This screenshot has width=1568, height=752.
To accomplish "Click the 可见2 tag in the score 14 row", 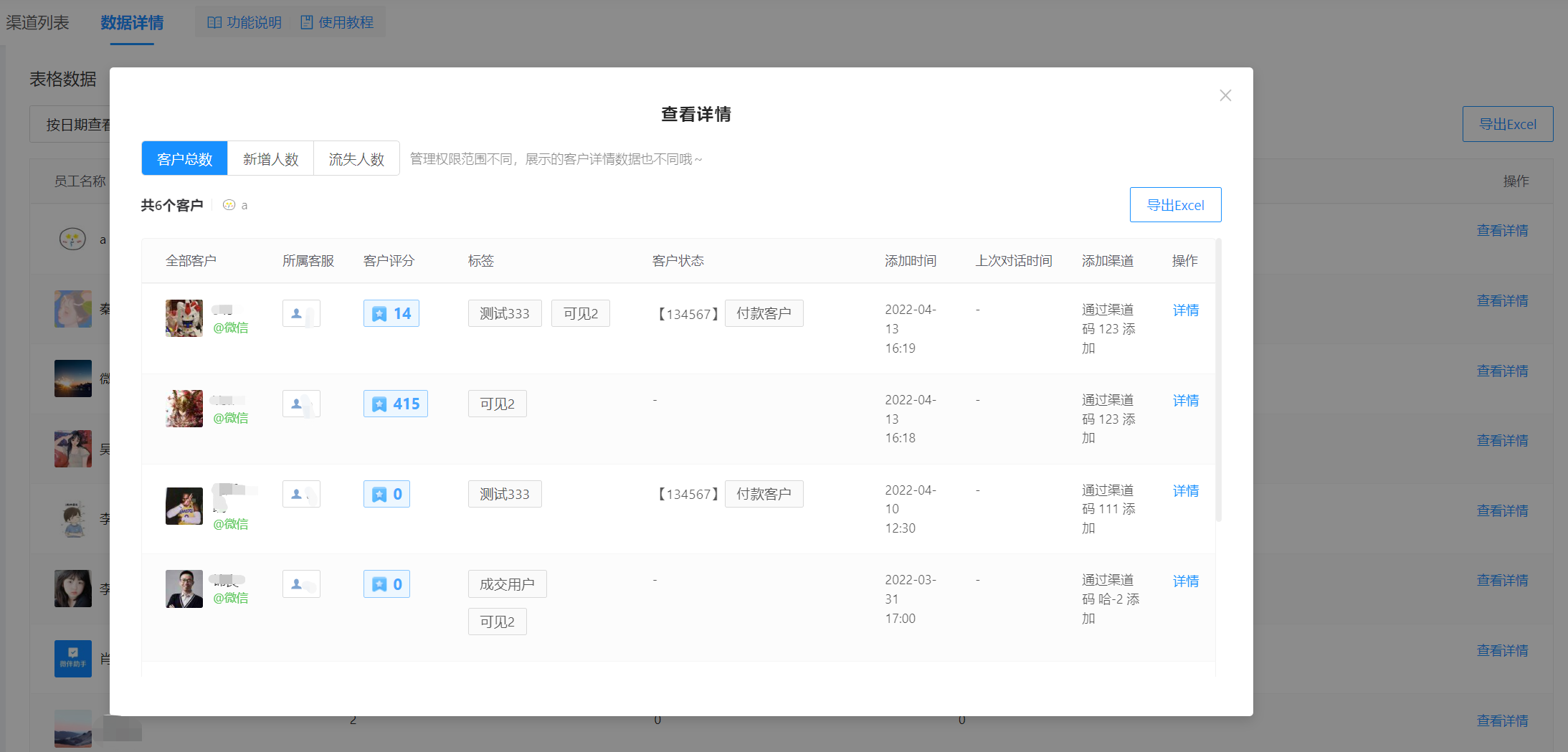I will [581, 313].
